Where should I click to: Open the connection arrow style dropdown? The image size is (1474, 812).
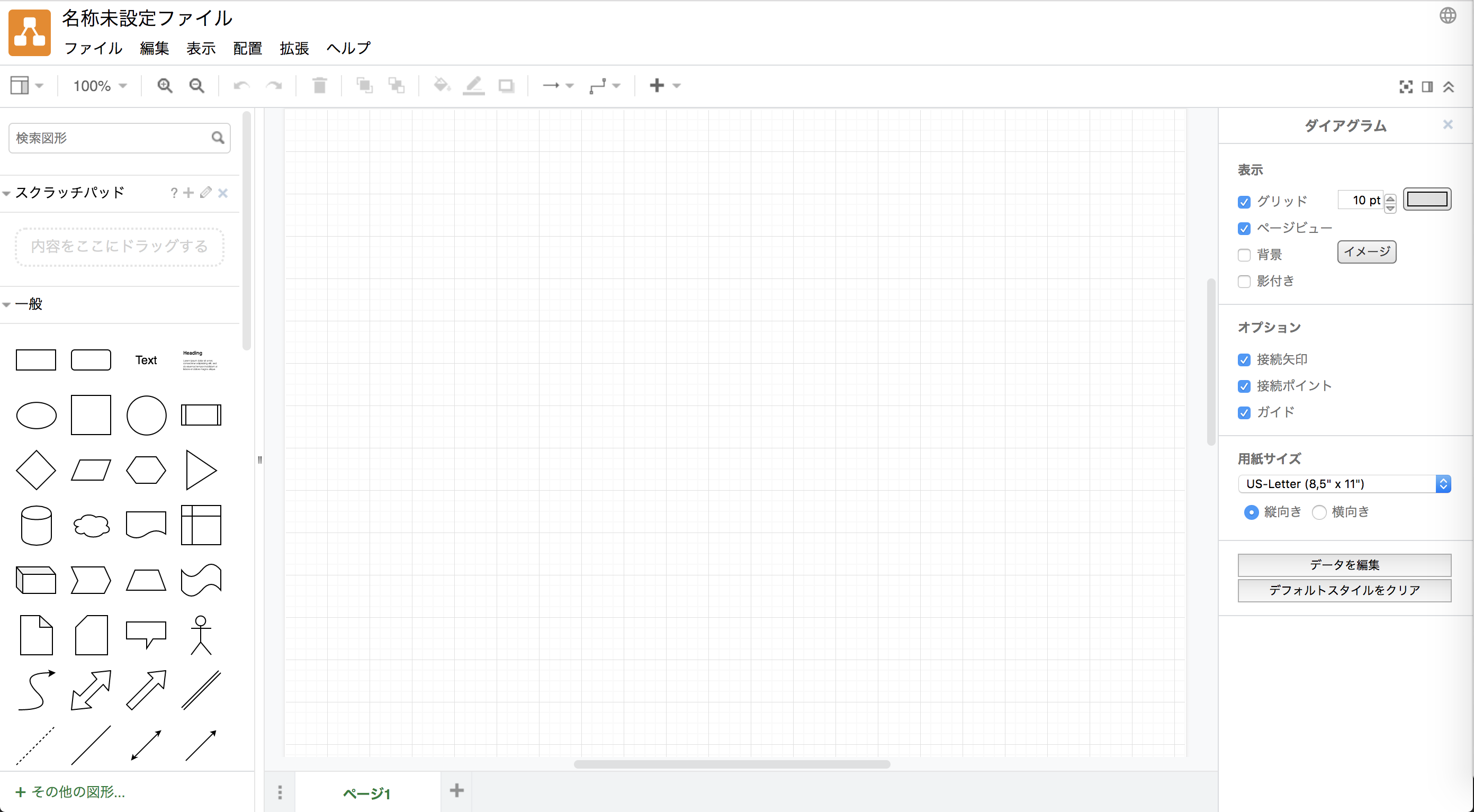pos(558,86)
